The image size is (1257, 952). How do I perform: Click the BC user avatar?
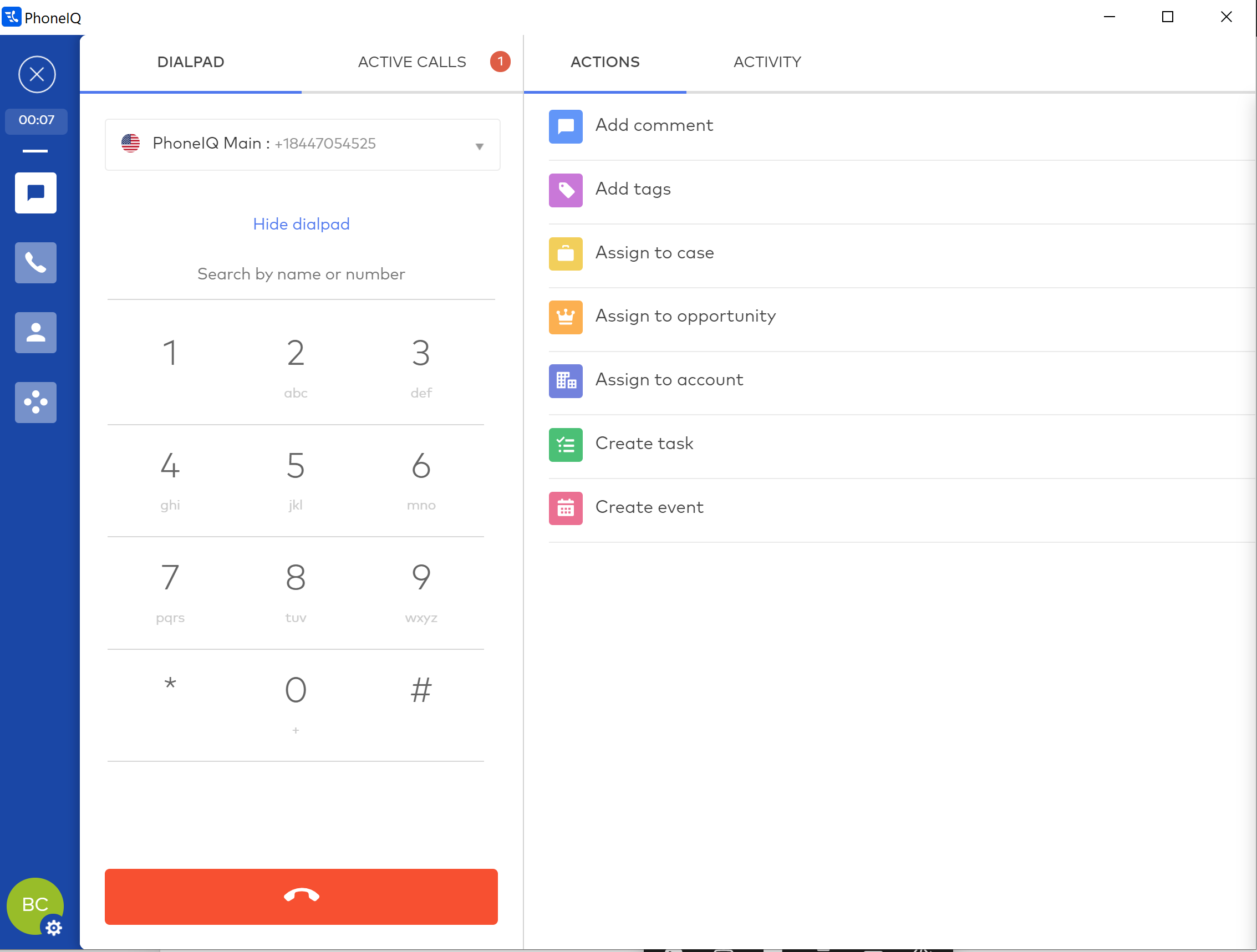(35, 905)
